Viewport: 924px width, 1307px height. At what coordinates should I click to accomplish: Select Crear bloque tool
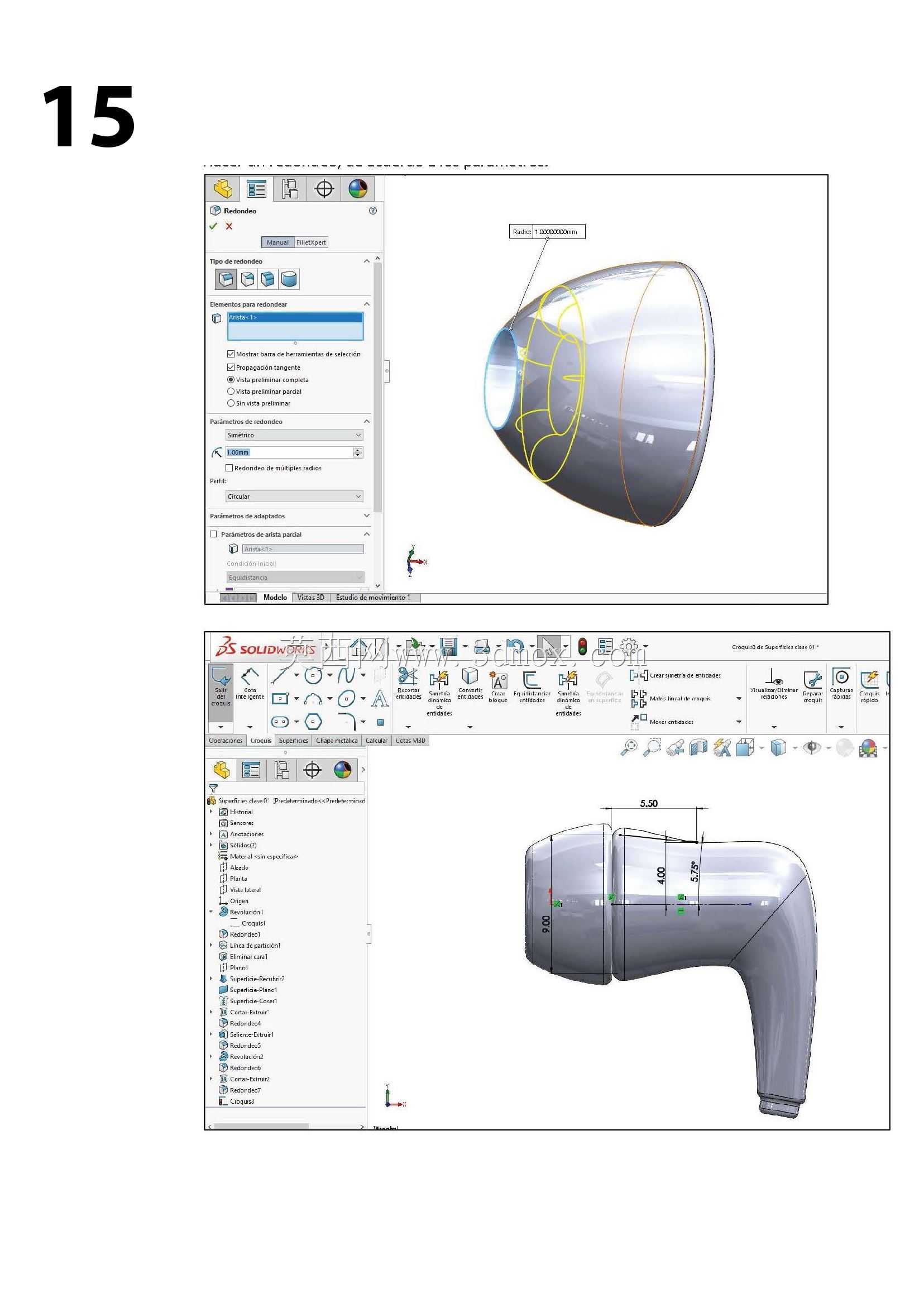[498, 687]
